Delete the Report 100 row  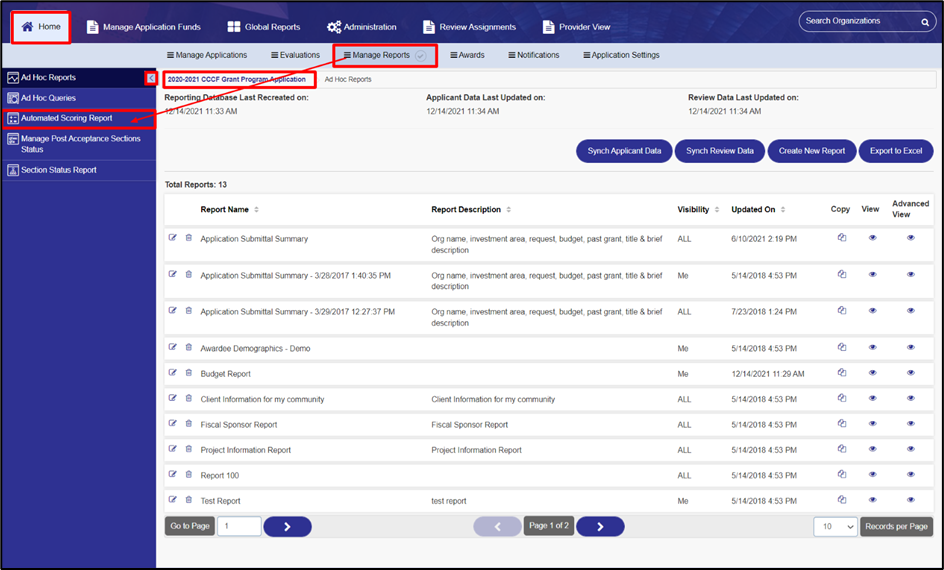click(x=188, y=474)
